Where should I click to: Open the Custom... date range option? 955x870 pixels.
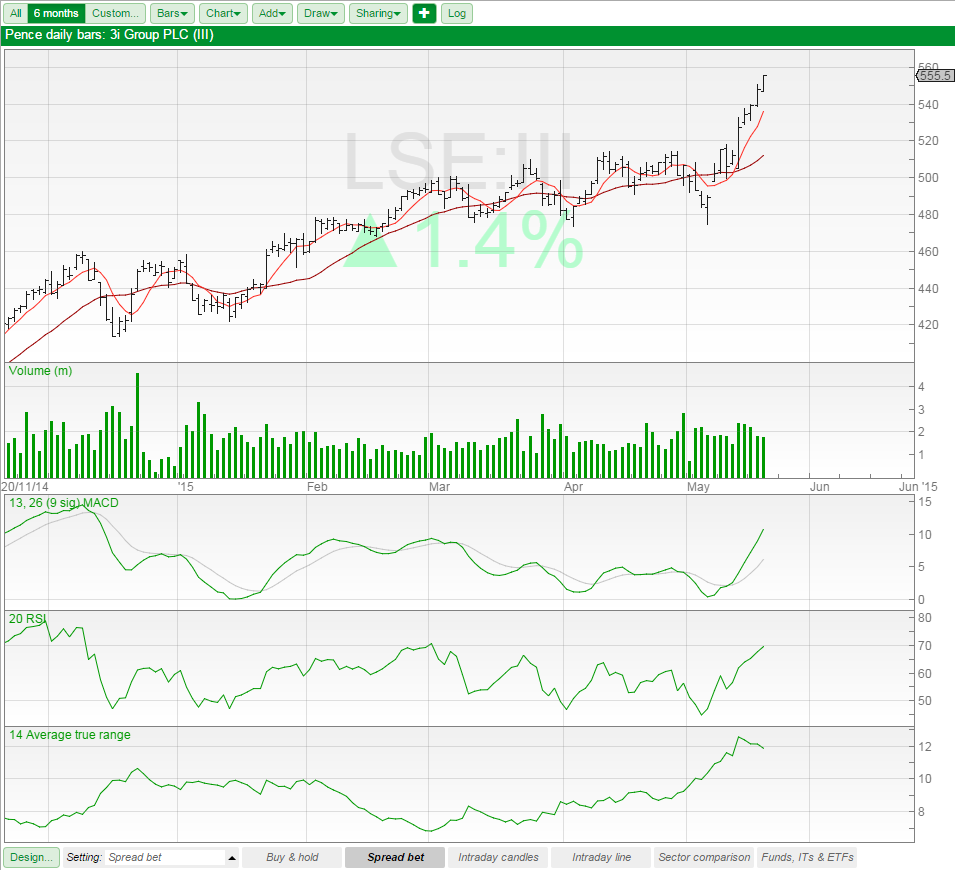[x=115, y=13]
